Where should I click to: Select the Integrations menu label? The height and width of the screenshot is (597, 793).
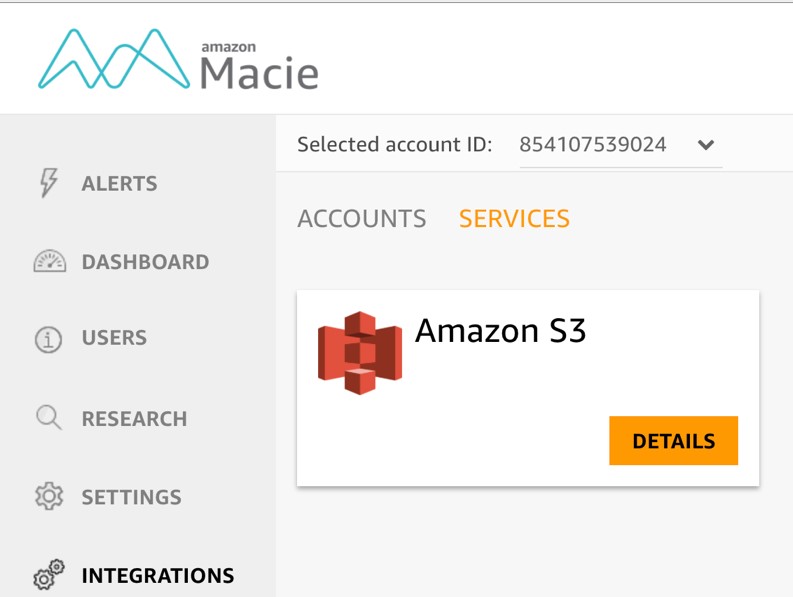pos(158,575)
